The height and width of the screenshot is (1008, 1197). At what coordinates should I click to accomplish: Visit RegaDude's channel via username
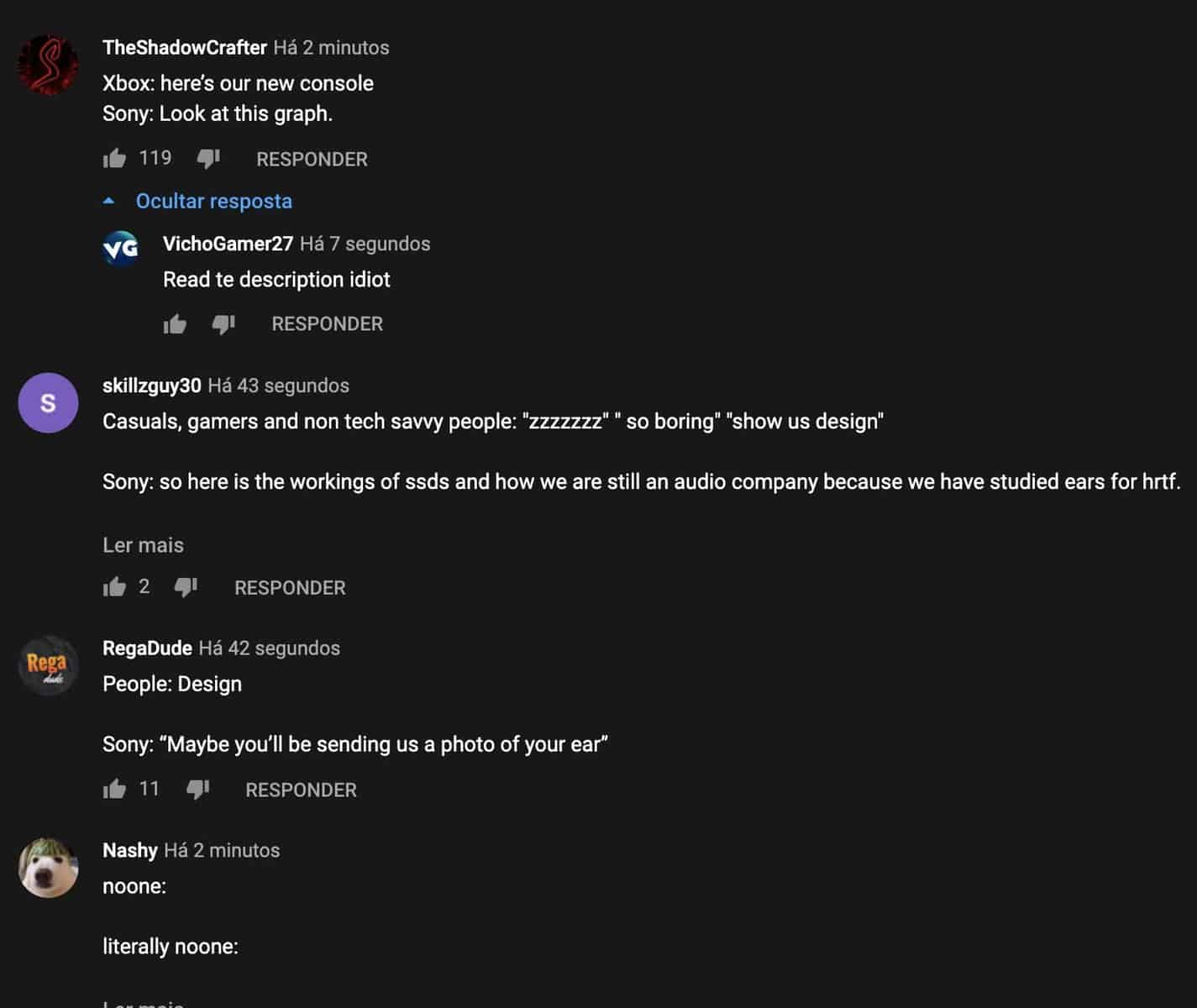pos(147,648)
